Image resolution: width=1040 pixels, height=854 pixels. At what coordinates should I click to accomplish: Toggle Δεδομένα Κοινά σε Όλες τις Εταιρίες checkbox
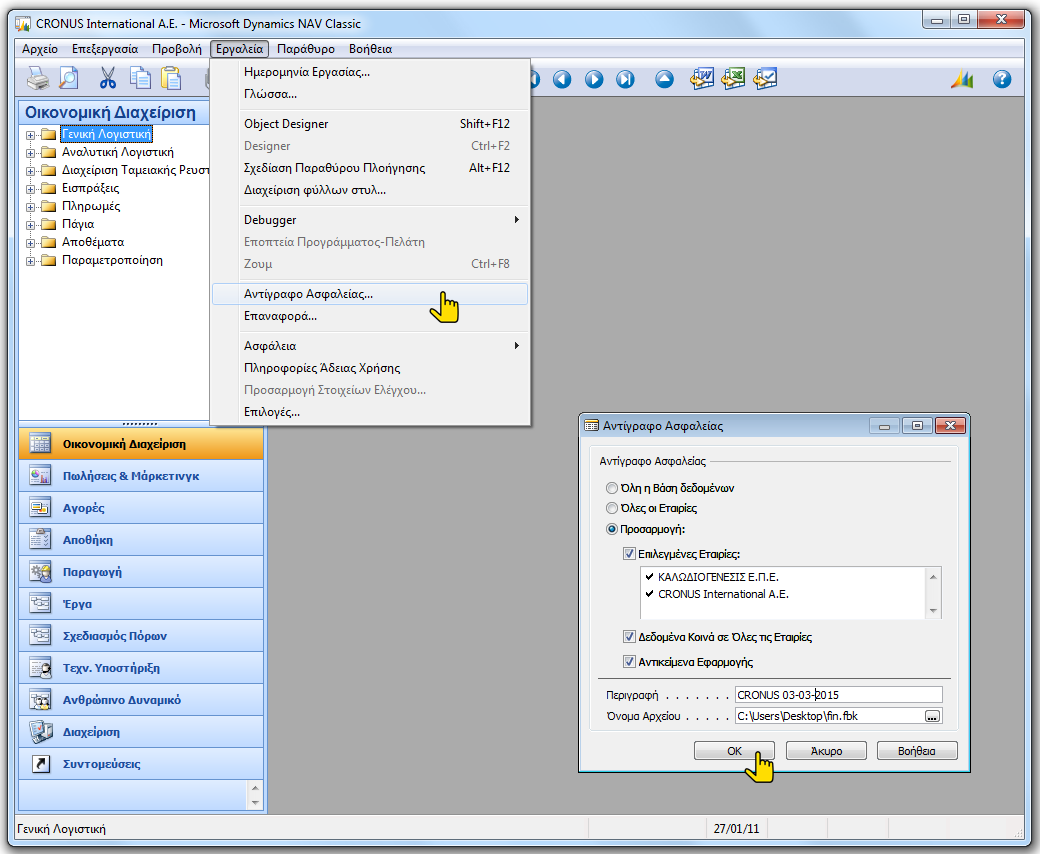click(629, 637)
